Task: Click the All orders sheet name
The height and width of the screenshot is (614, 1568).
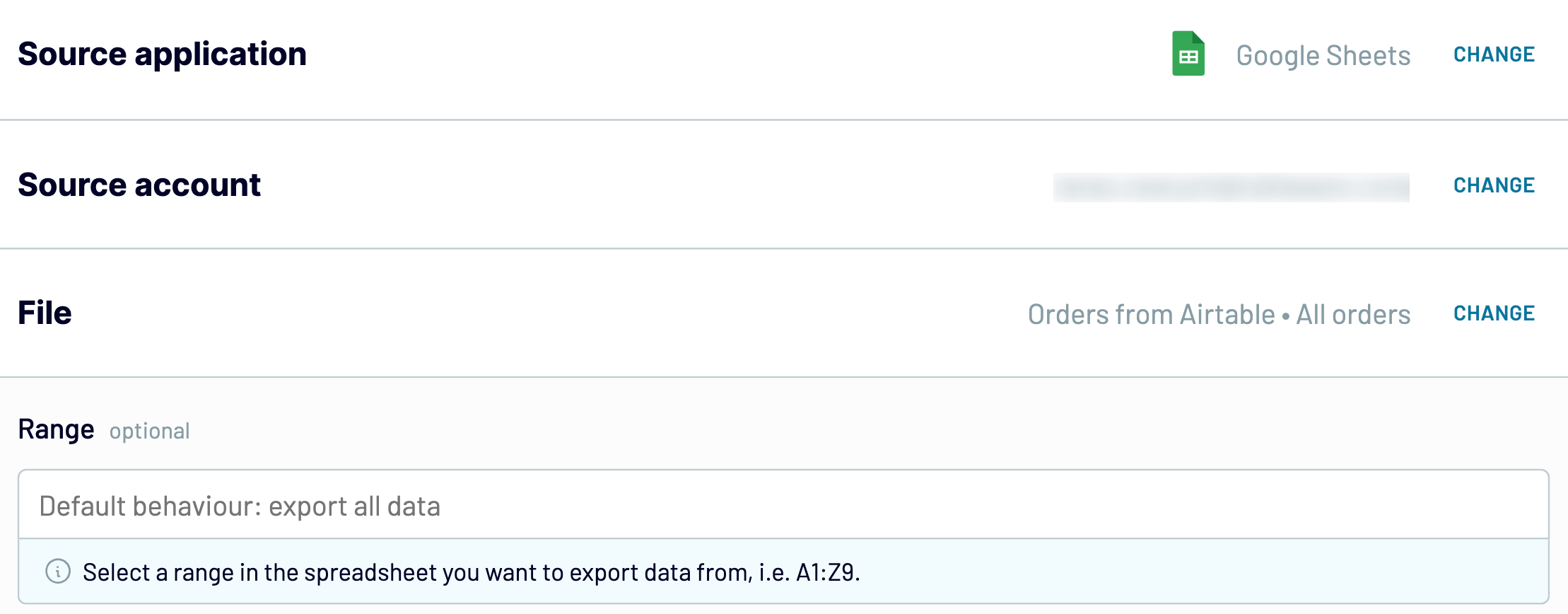Action: click(x=1353, y=315)
